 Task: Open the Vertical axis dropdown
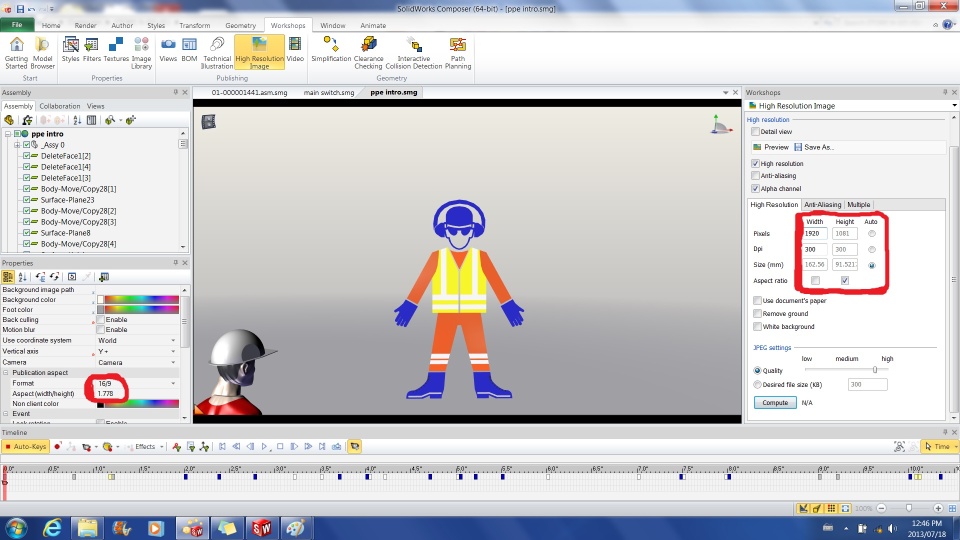pyautogui.click(x=173, y=351)
